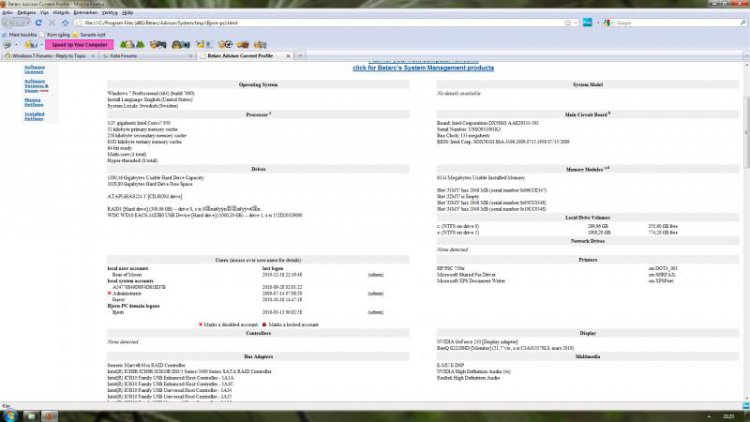This screenshot has width=750, height=422.
Task: Click the blue square icon beside the address bar
Action: (x=587, y=22)
